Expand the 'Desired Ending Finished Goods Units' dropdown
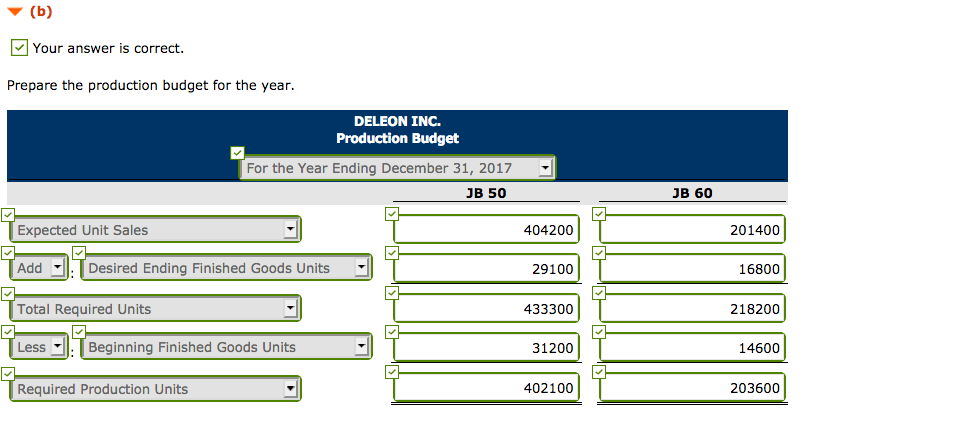 (225, 268)
